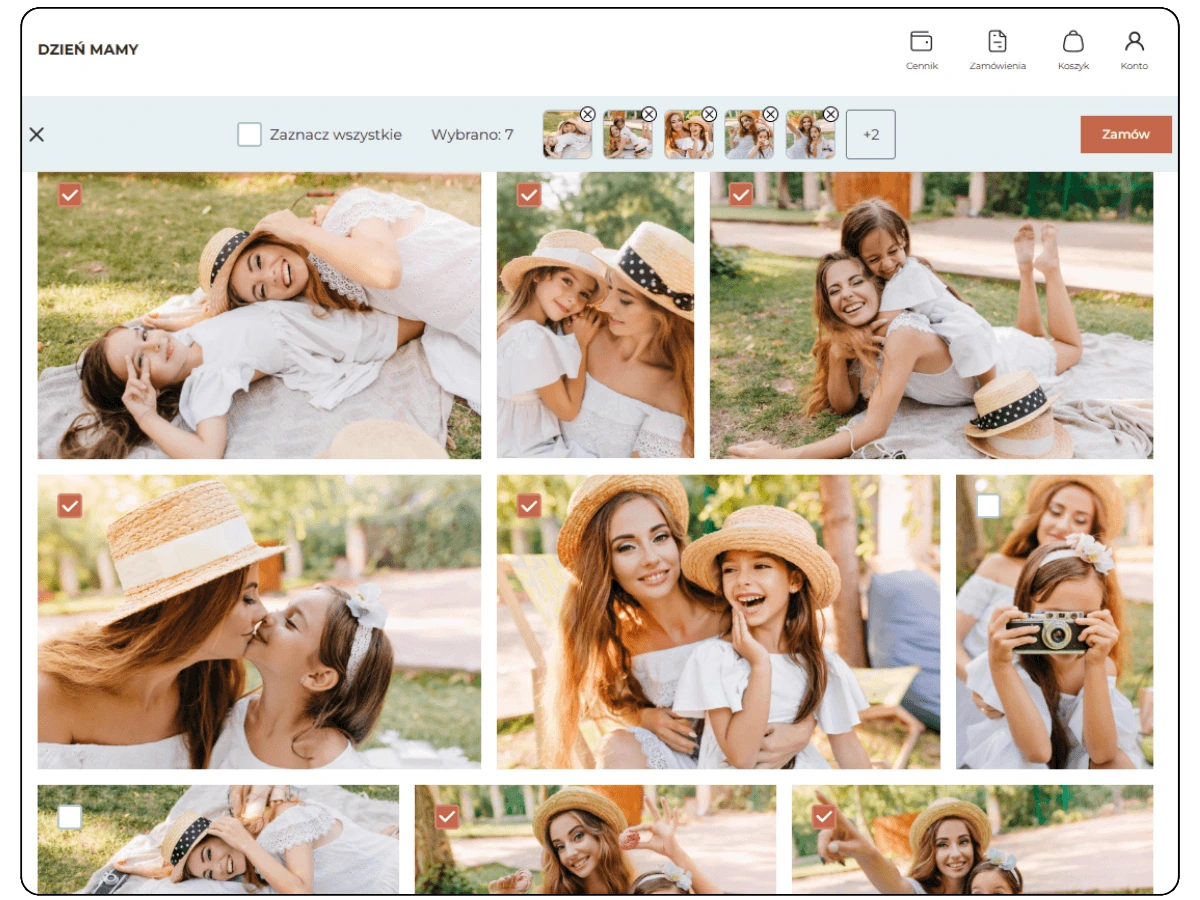Expand the +2 more selected photos
This screenshot has width=1200, height=900.
coord(871,134)
